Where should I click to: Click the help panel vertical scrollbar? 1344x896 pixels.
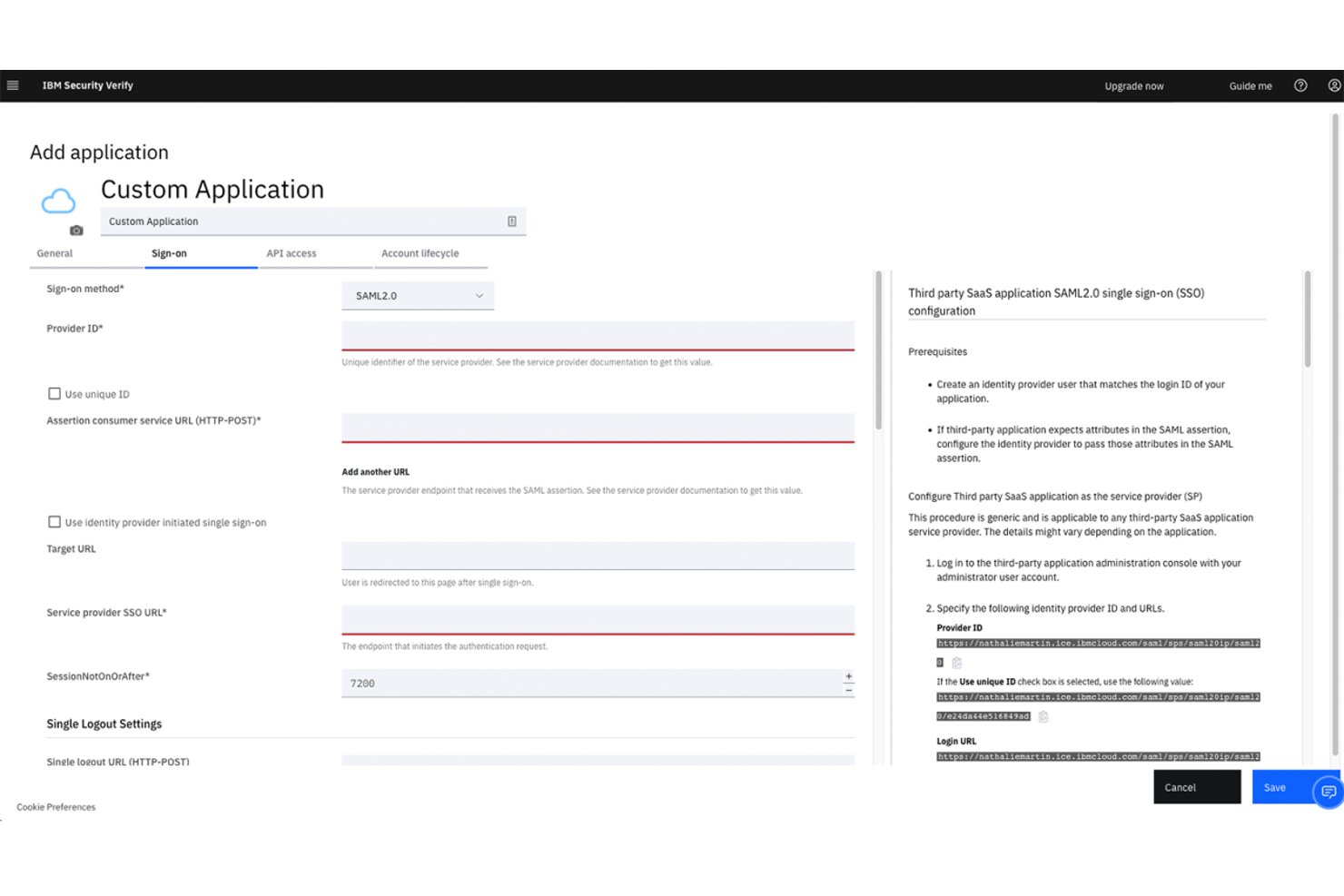click(x=1308, y=319)
